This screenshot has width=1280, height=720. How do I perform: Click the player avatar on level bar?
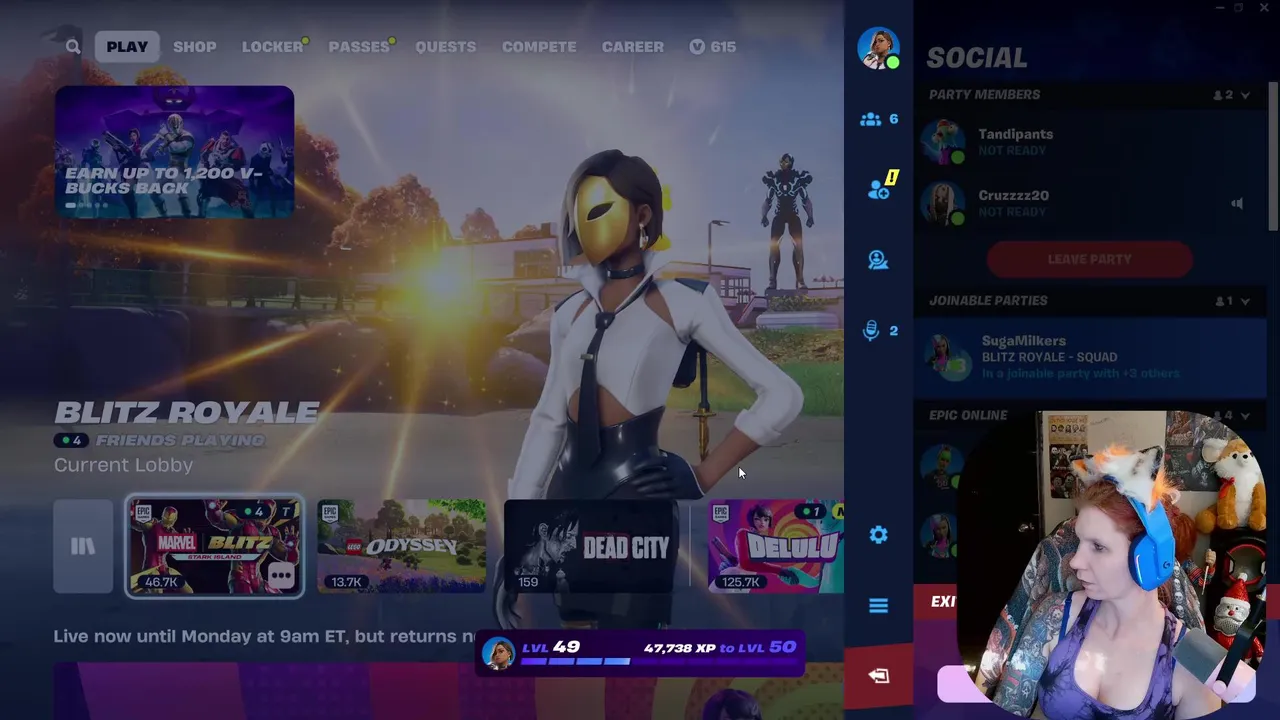click(x=498, y=653)
